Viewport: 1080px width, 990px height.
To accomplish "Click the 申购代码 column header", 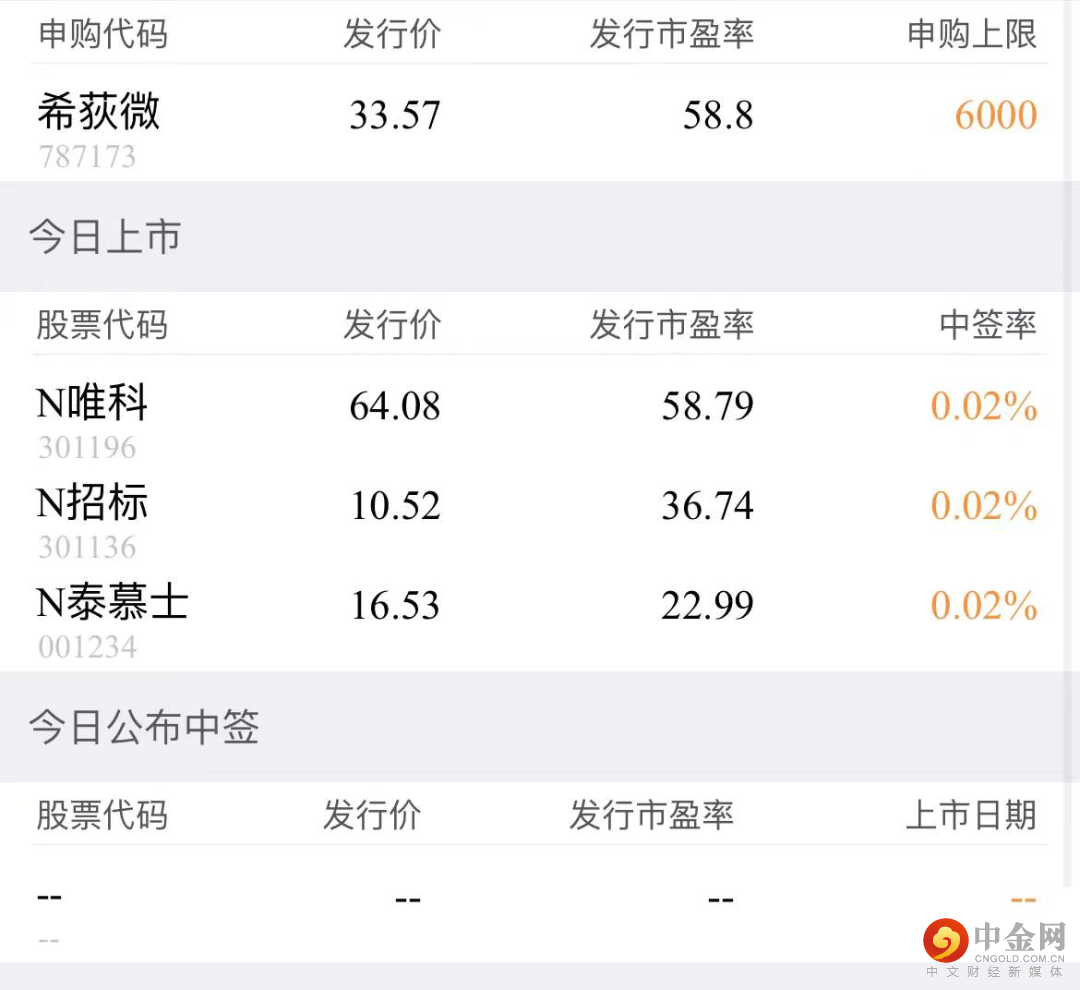I will coord(102,35).
